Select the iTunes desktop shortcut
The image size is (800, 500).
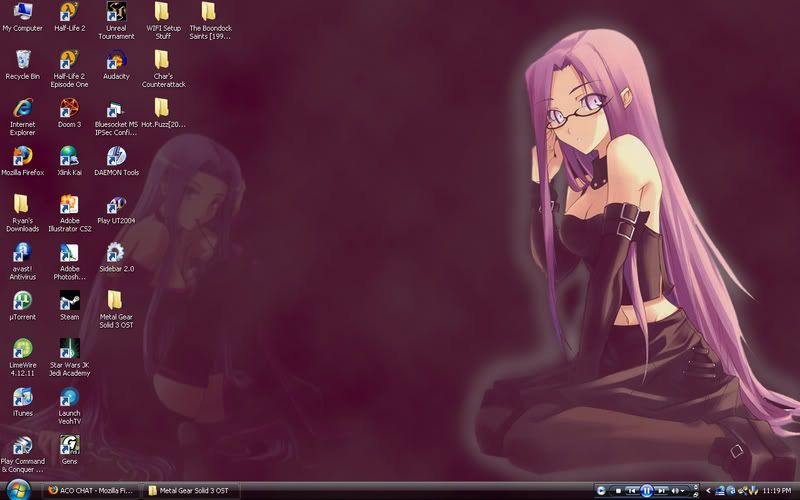coord(22,396)
